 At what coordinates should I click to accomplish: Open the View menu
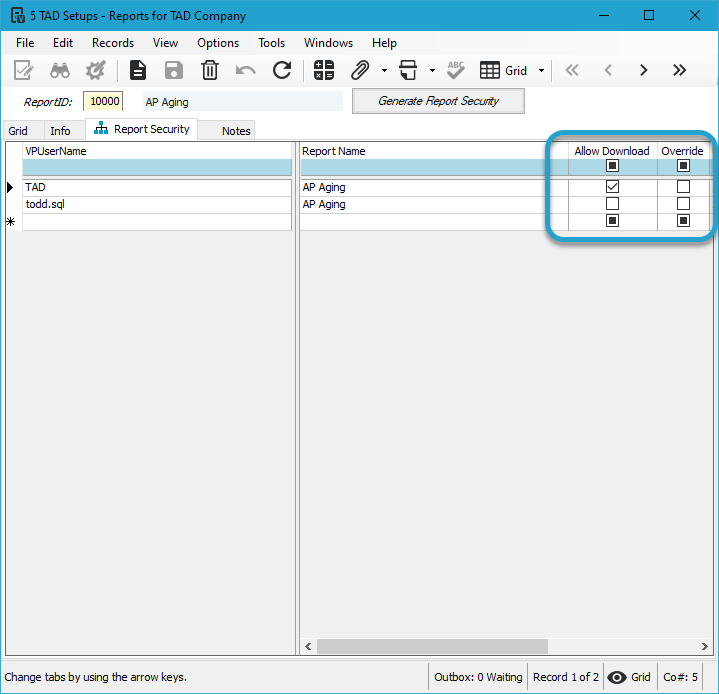tap(165, 43)
